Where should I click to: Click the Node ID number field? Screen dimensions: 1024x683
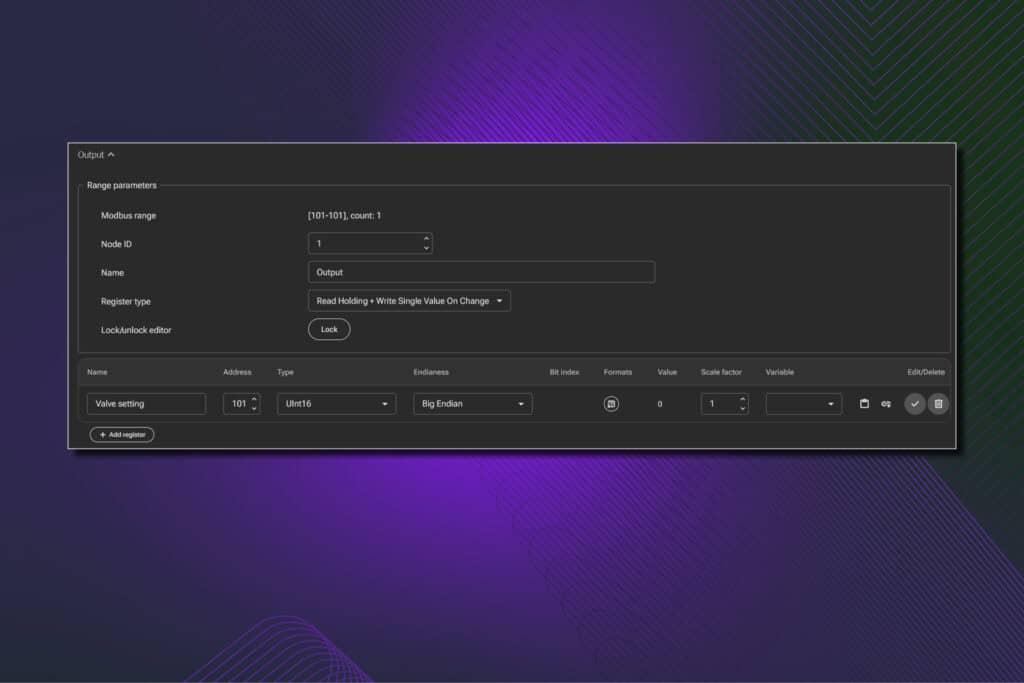click(x=370, y=244)
